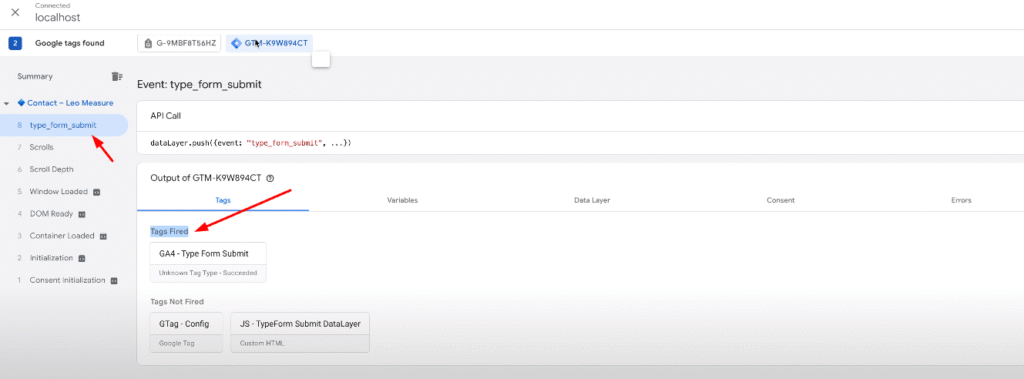Open the GTag - Config tag card
The image size is (1024, 379).
[x=186, y=333]
